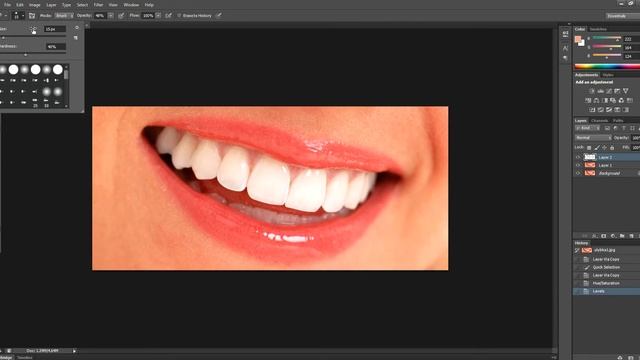Lock layer position icon
Image resolution: width=640 pixels, height=360 pixels.
[x=604, y=148]
